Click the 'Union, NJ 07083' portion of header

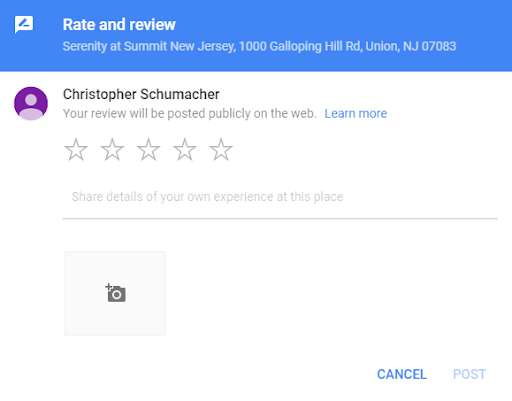(x=411, y=46)
